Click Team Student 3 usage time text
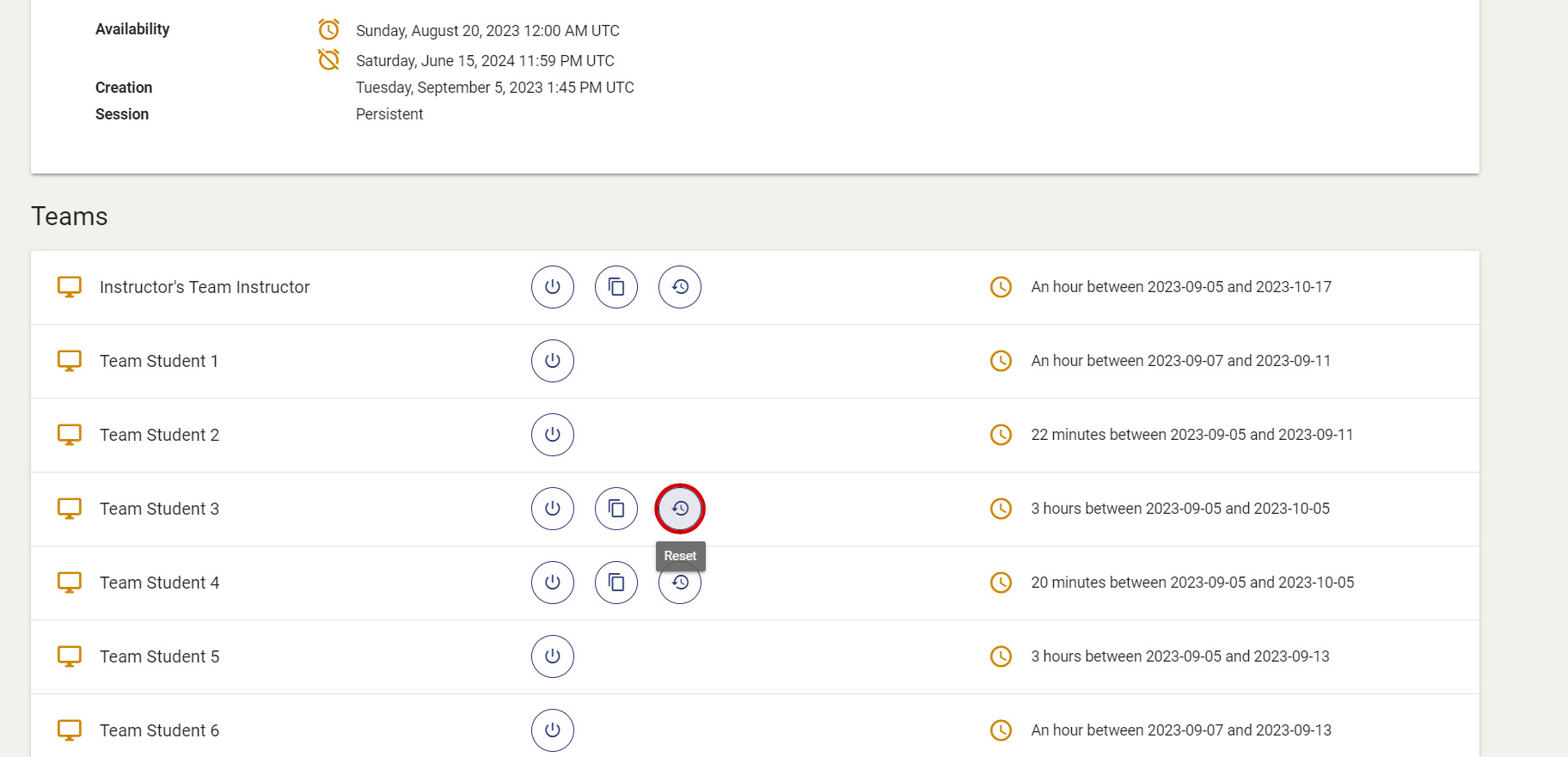The image size is (1568, 757). [x=1179, y=509]
